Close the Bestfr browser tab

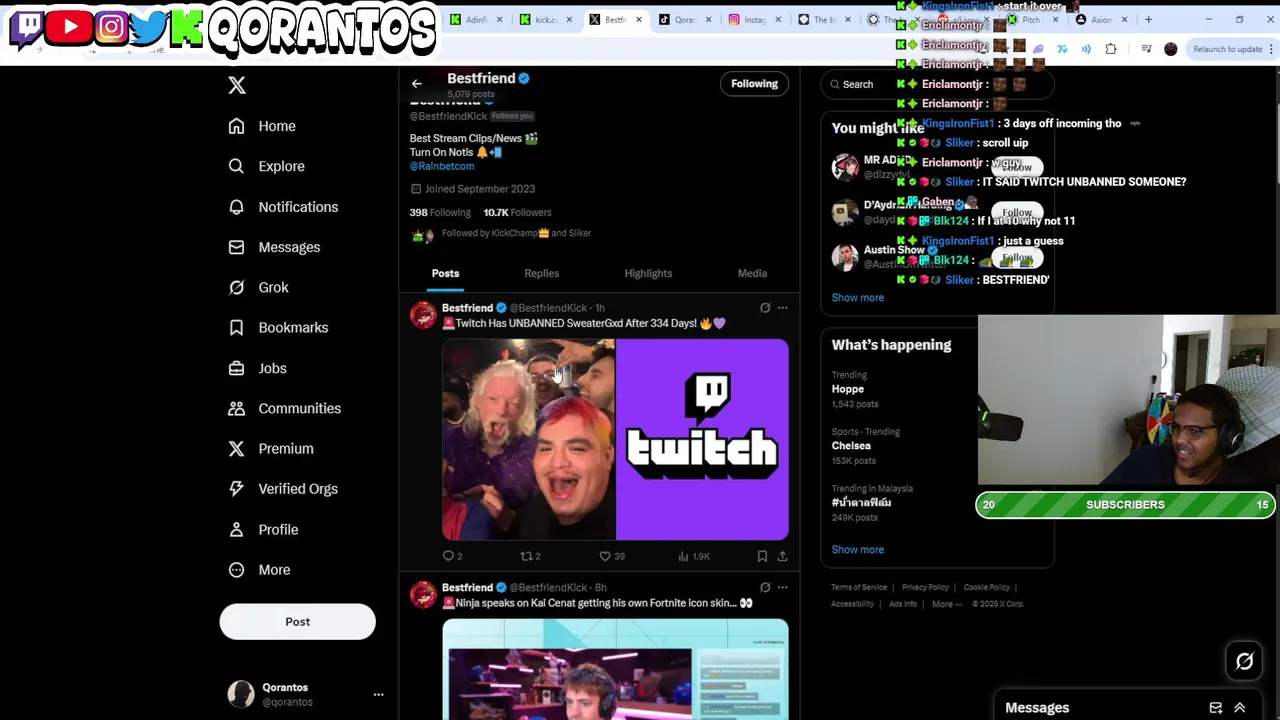(638, 20)
